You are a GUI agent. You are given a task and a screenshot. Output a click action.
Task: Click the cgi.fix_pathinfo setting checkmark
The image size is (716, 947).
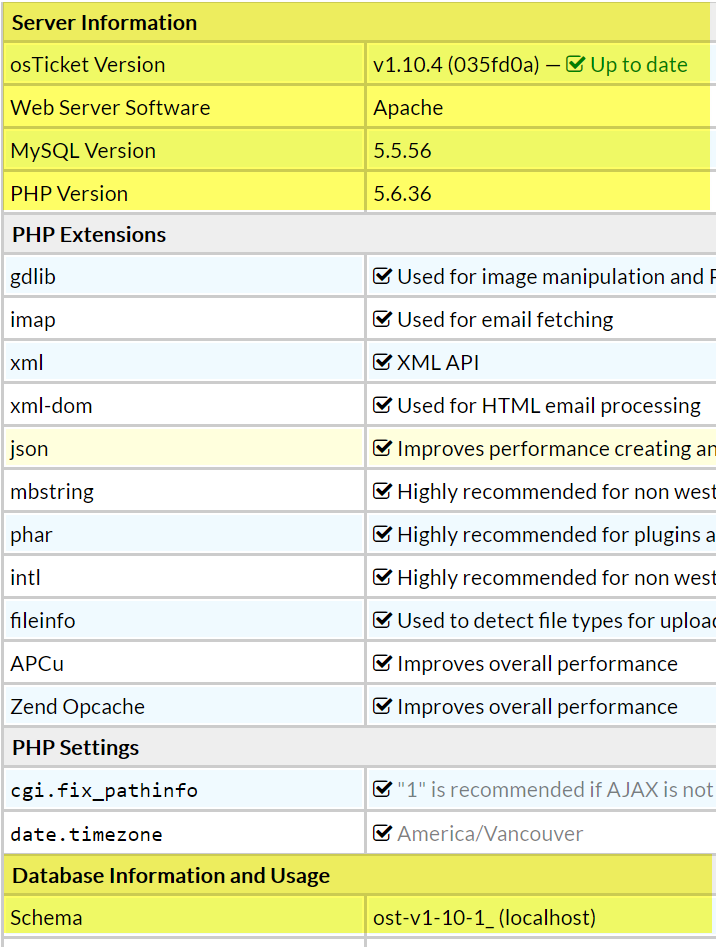click(x=382, y=789)
